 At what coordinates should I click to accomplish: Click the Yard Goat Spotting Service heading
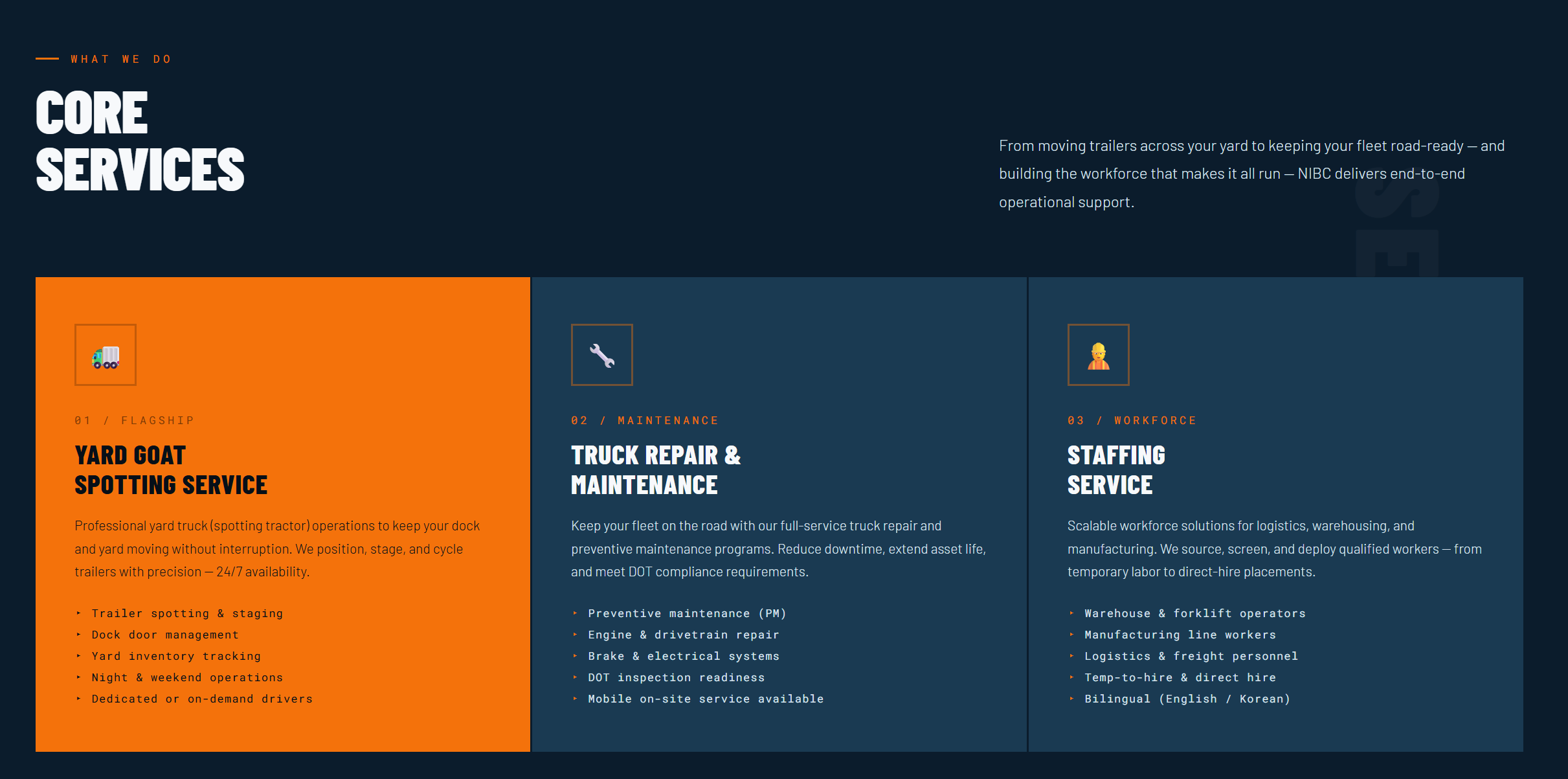tap(171, 470)
